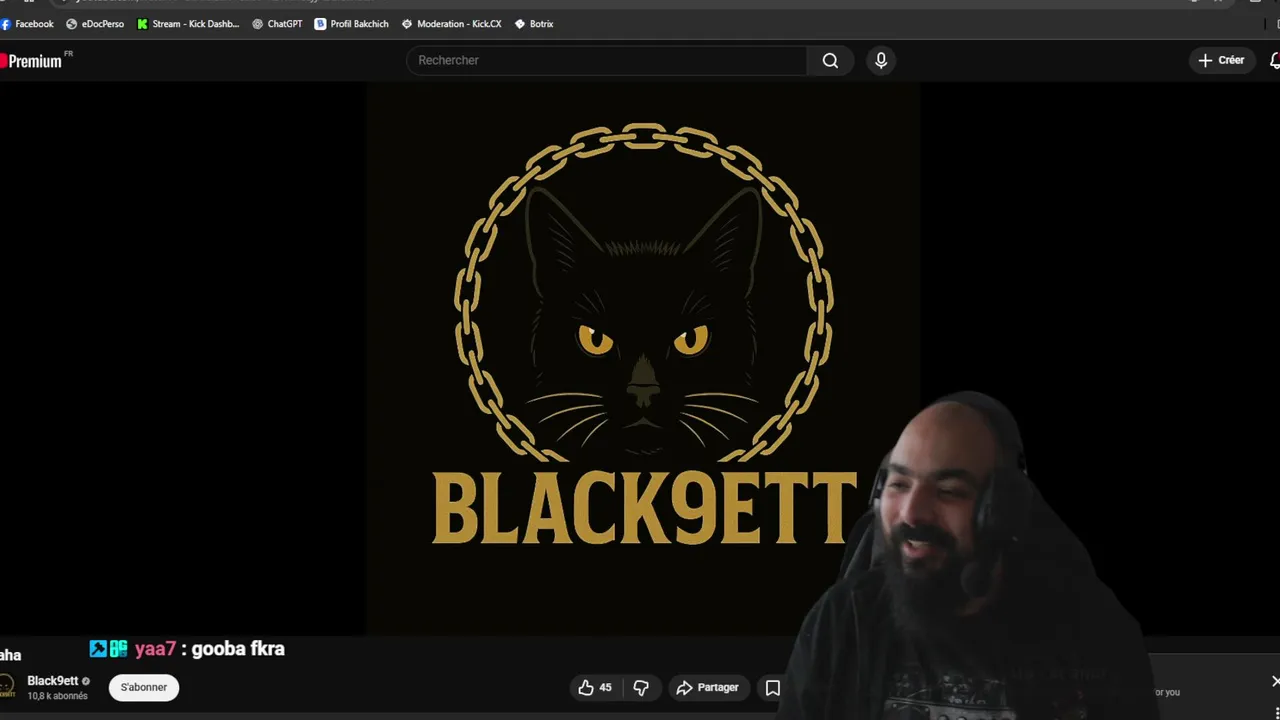Click the 'yaa7' chat username

click(x=155, y=649)
